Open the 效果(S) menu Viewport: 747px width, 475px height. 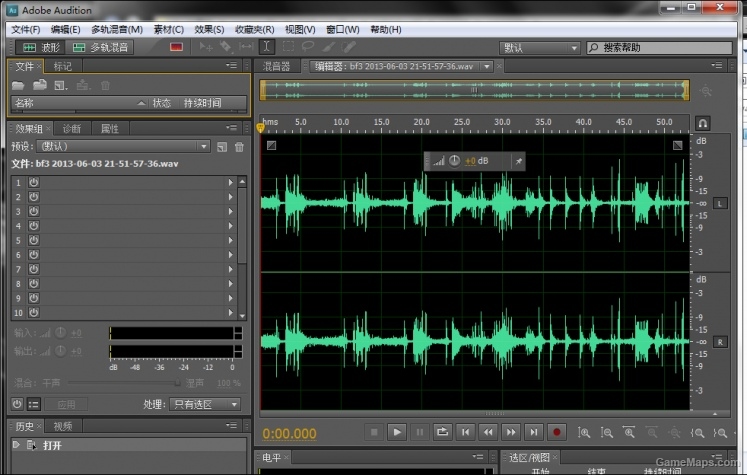coord(209,30)
